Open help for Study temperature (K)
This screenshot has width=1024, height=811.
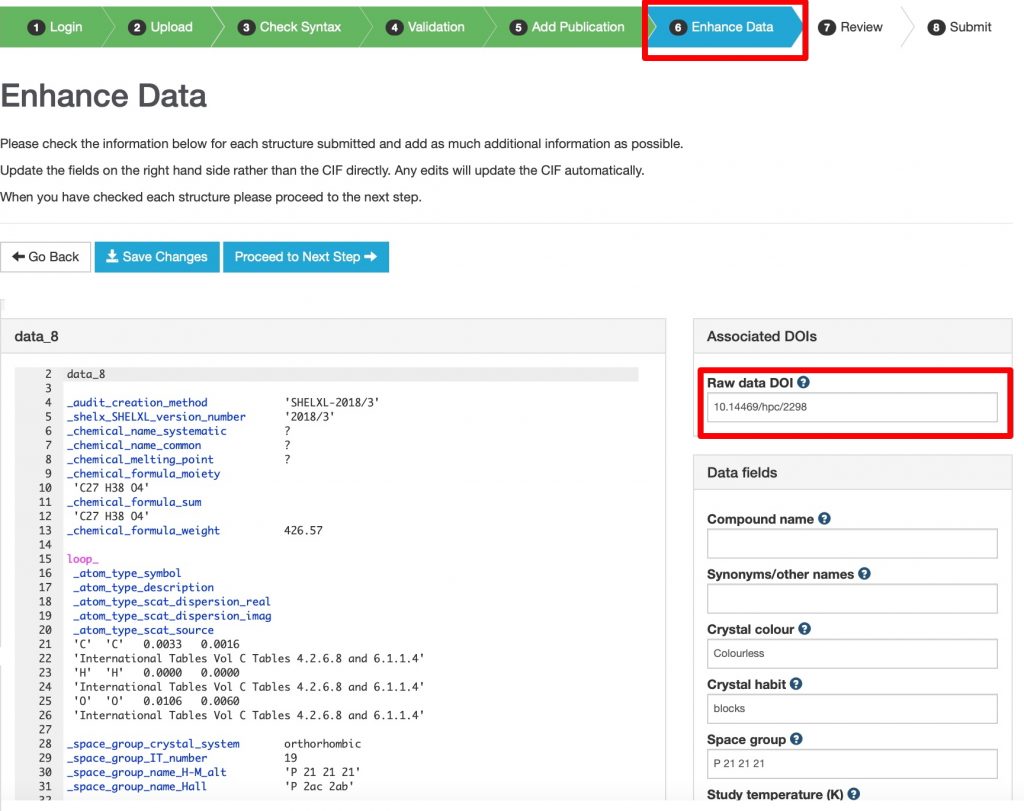(x=854, y=794)
